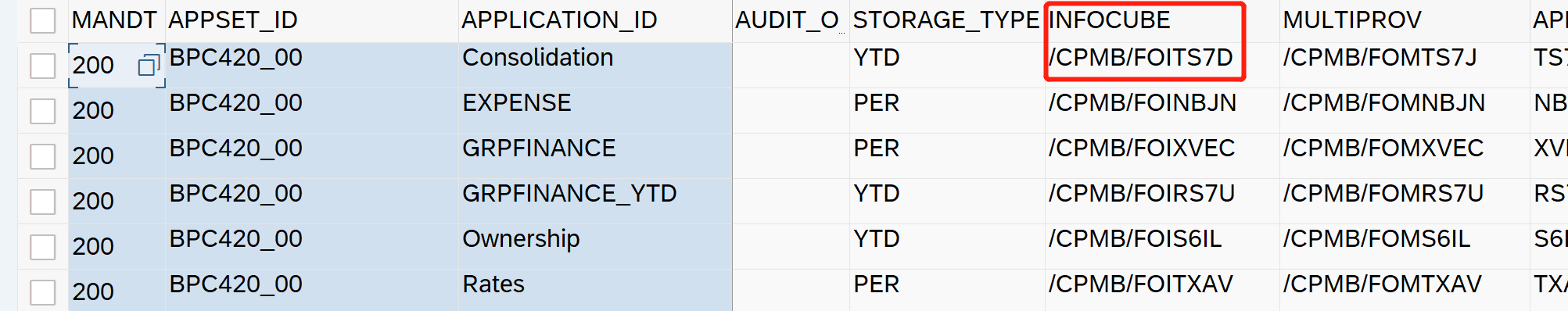
Task: Tick the GRPFINANCE_YTD row checkbox
Action: pos(43,202)
